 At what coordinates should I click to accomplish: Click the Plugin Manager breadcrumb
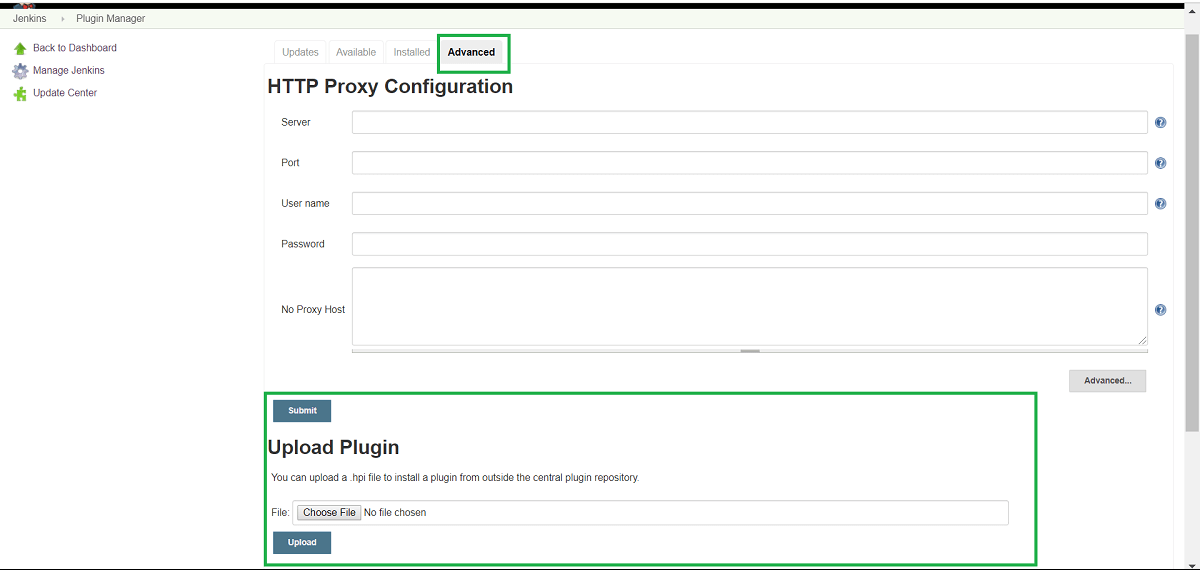[110, 19]
